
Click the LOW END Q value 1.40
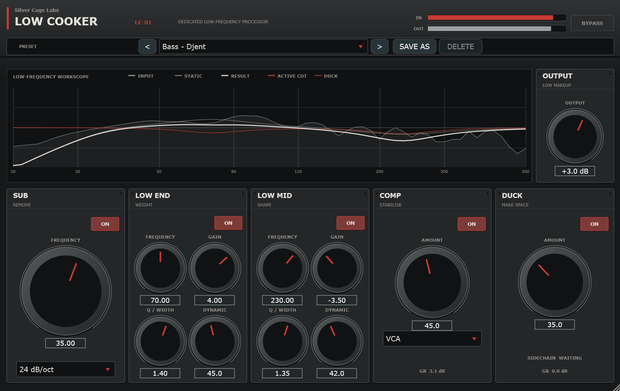[160, 373]
